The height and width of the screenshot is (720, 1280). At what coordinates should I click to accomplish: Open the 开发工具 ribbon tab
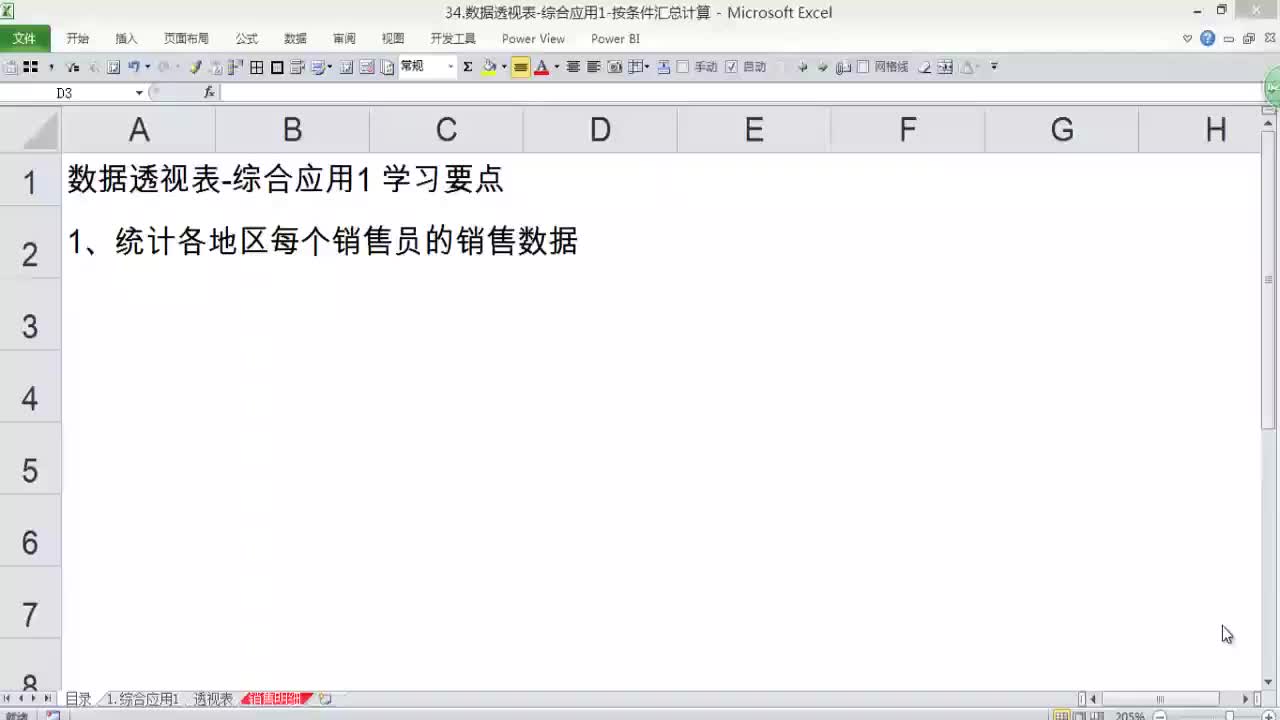click(x=453, y=39)
